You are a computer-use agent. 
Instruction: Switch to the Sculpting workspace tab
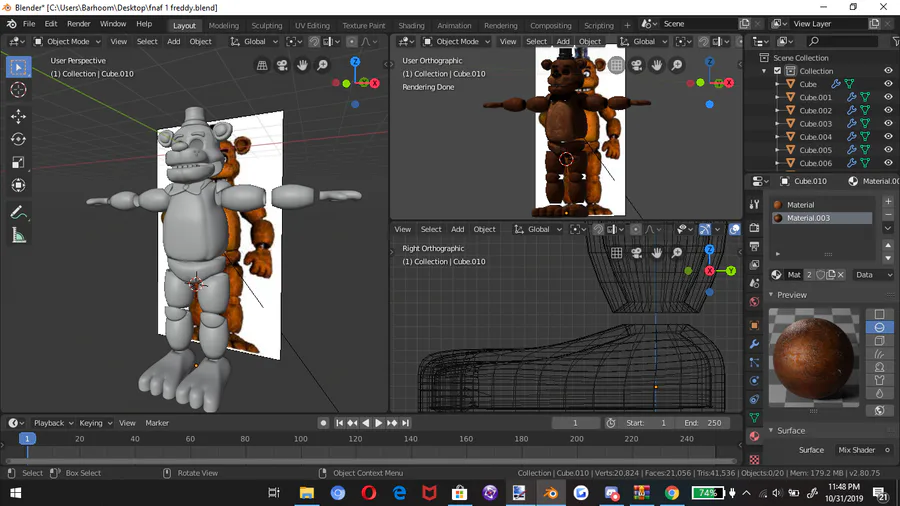click(266, 25)
